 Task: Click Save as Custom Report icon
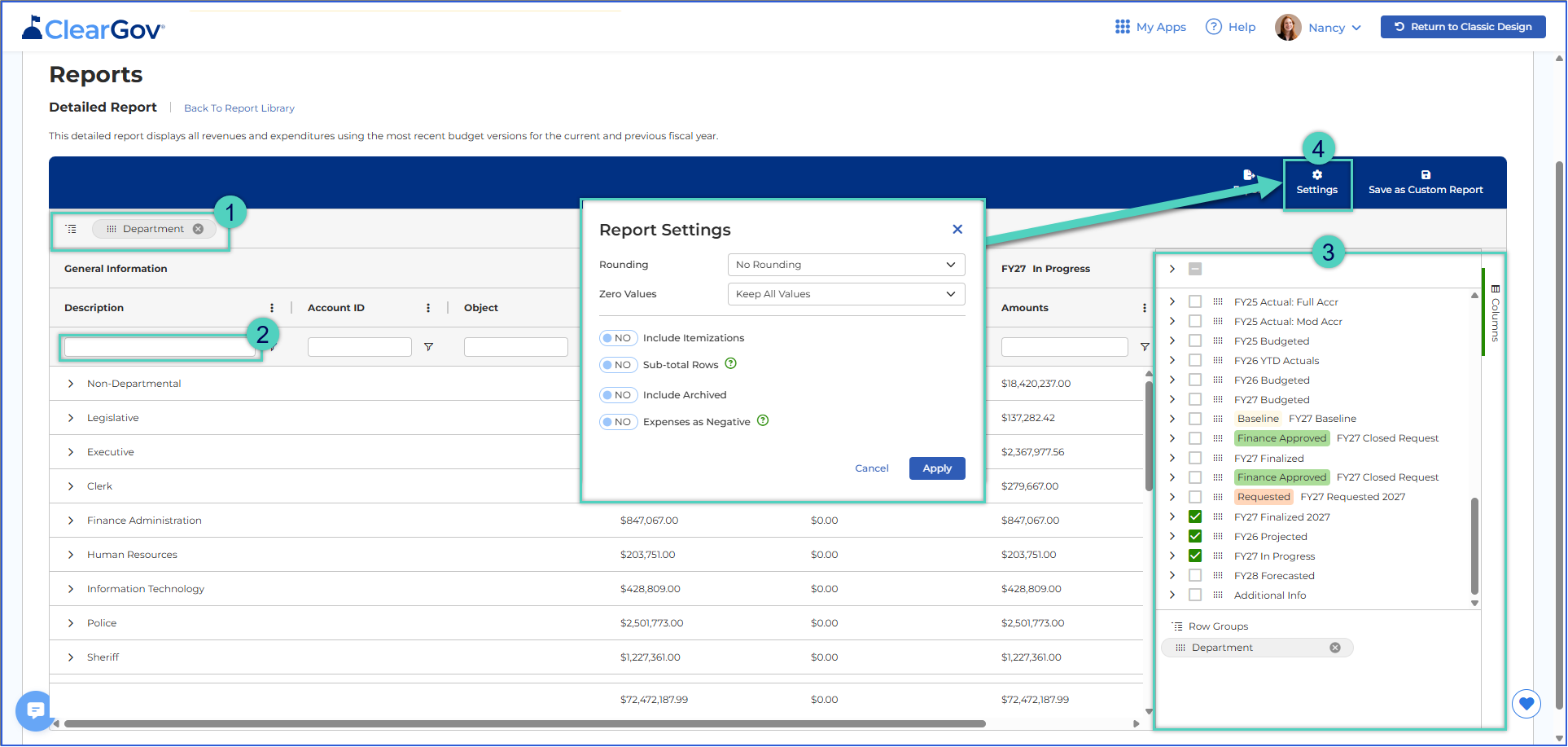pyautogui.click(x=1426, y=175)
